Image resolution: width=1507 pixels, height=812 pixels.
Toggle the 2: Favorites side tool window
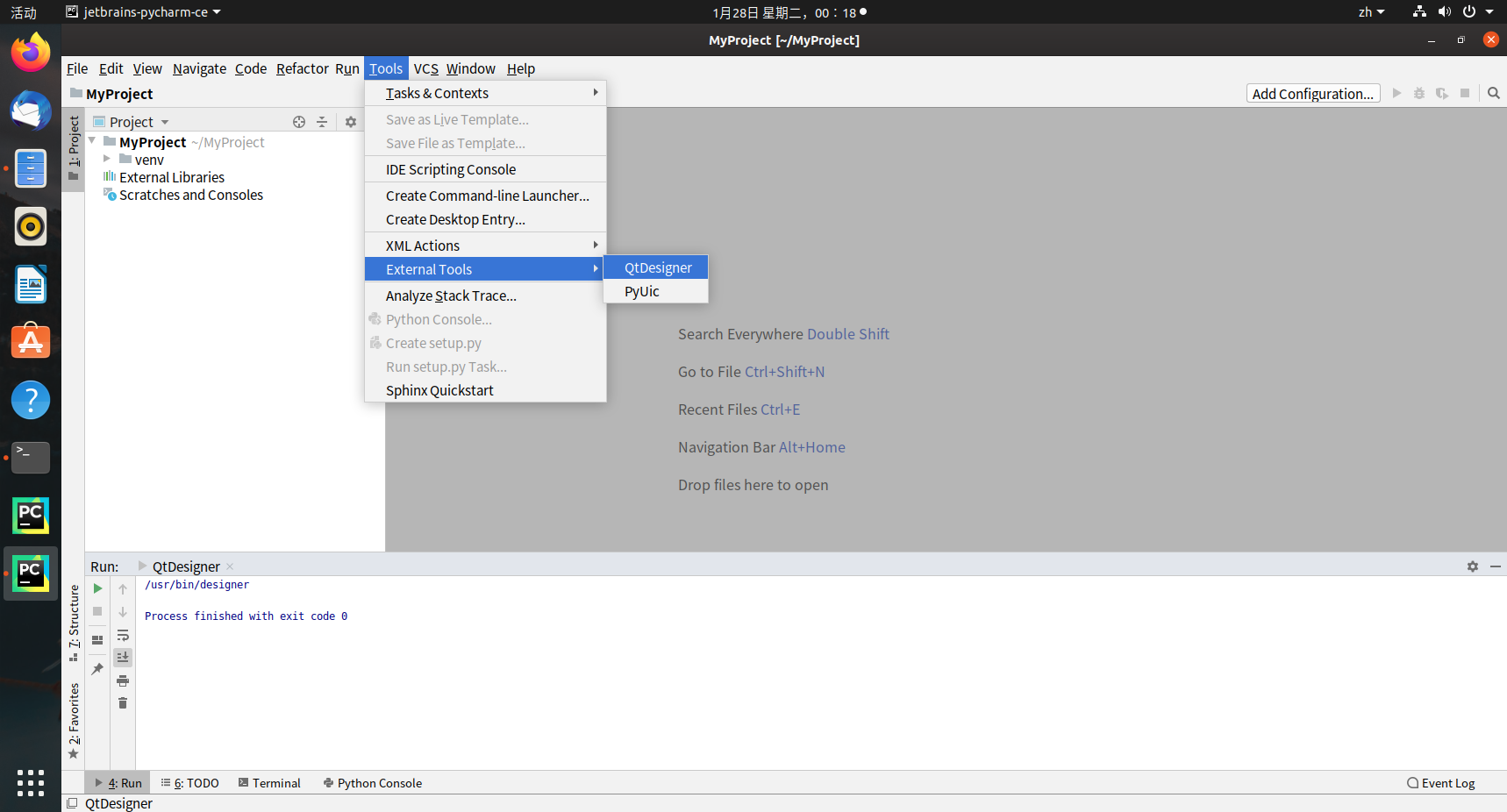(x=74, y=721)
